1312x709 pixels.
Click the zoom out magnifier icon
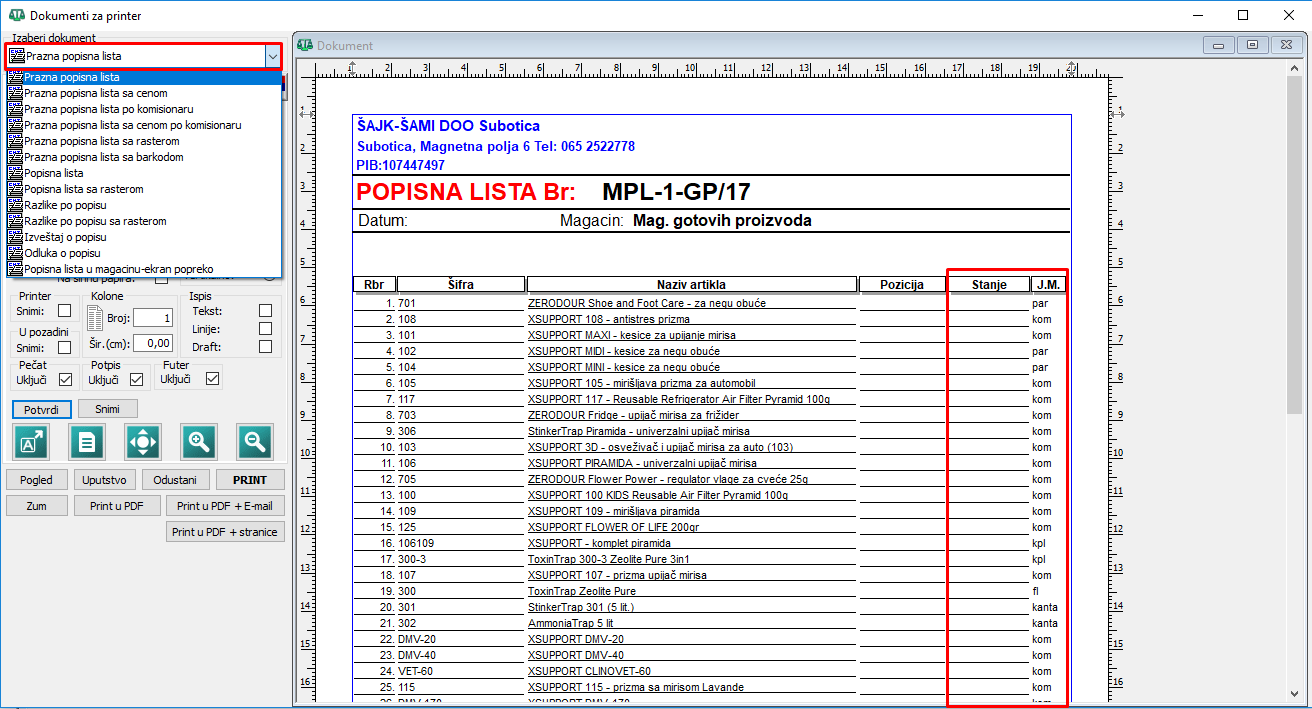[x=255, y=441]
